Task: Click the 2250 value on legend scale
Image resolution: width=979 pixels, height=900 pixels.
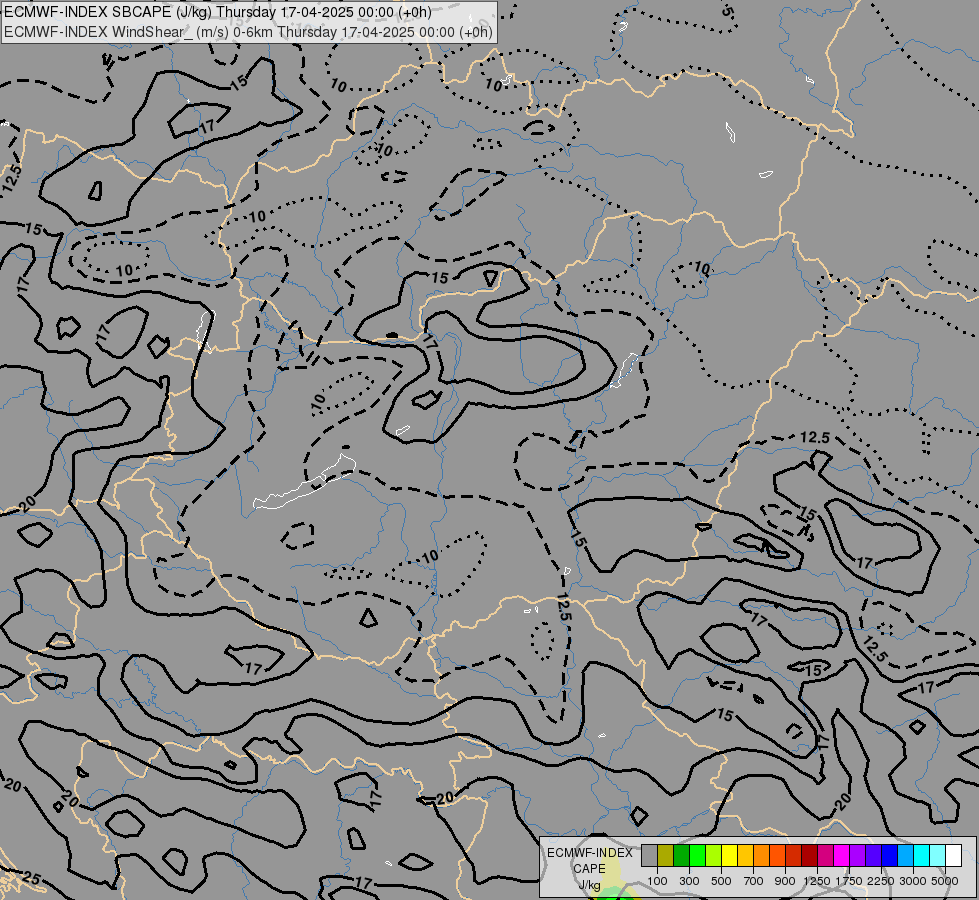Action: click(881, 881)
